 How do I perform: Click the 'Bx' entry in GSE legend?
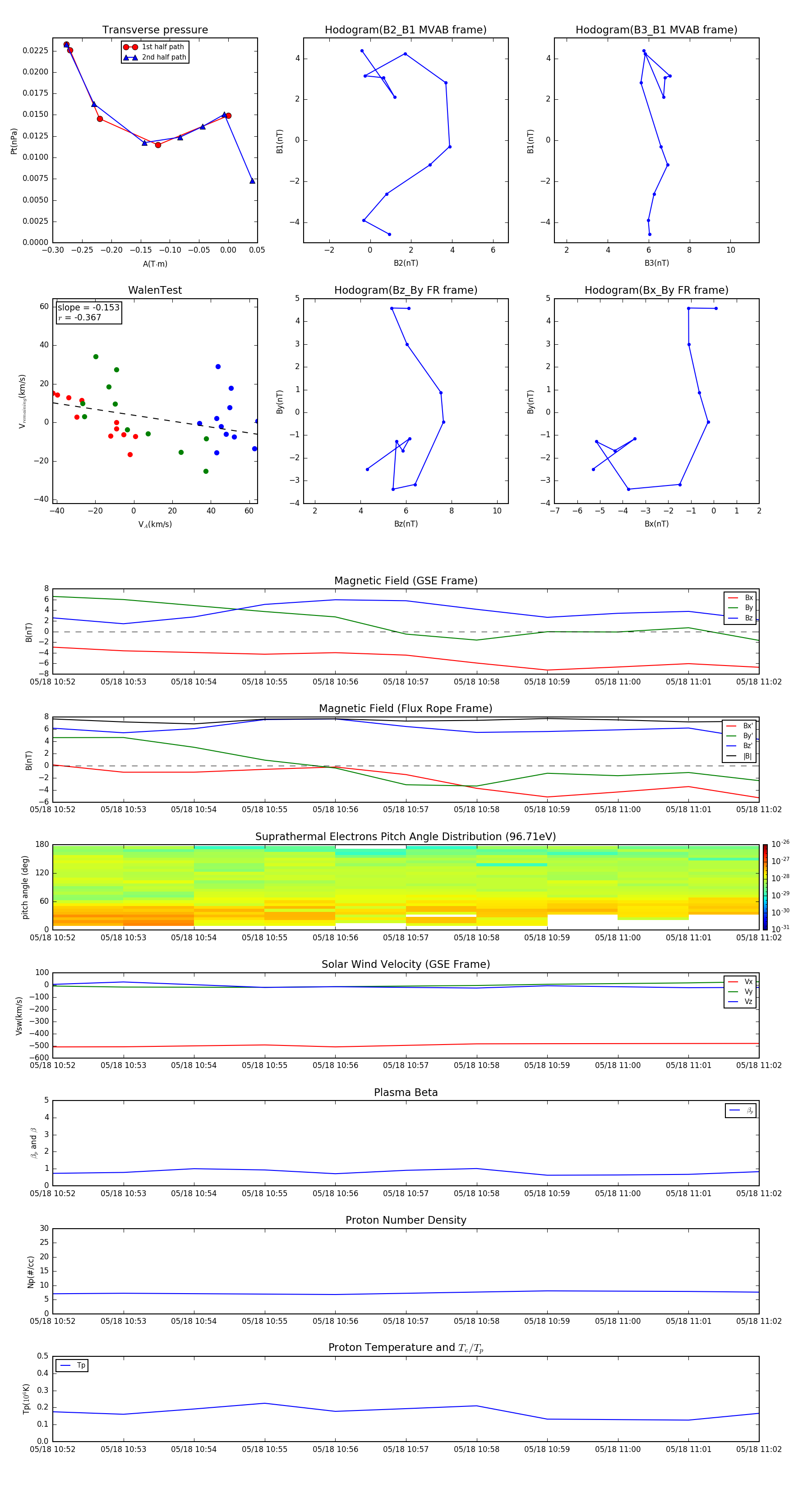[740, 598]
